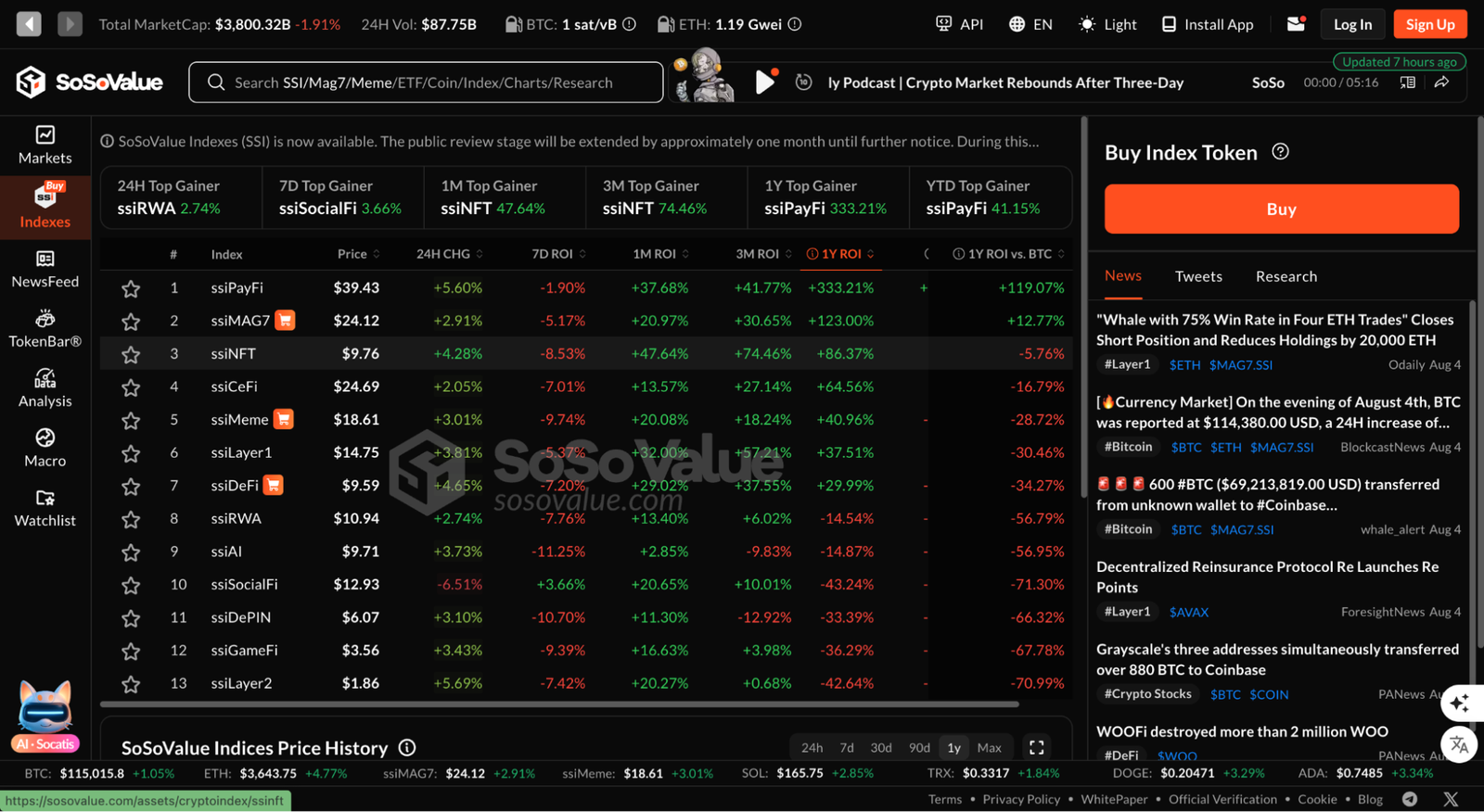The width and height of the screenshot is (1484, 812).
Task: Open the Watchlist sidebar section
Action: point(45,508)
